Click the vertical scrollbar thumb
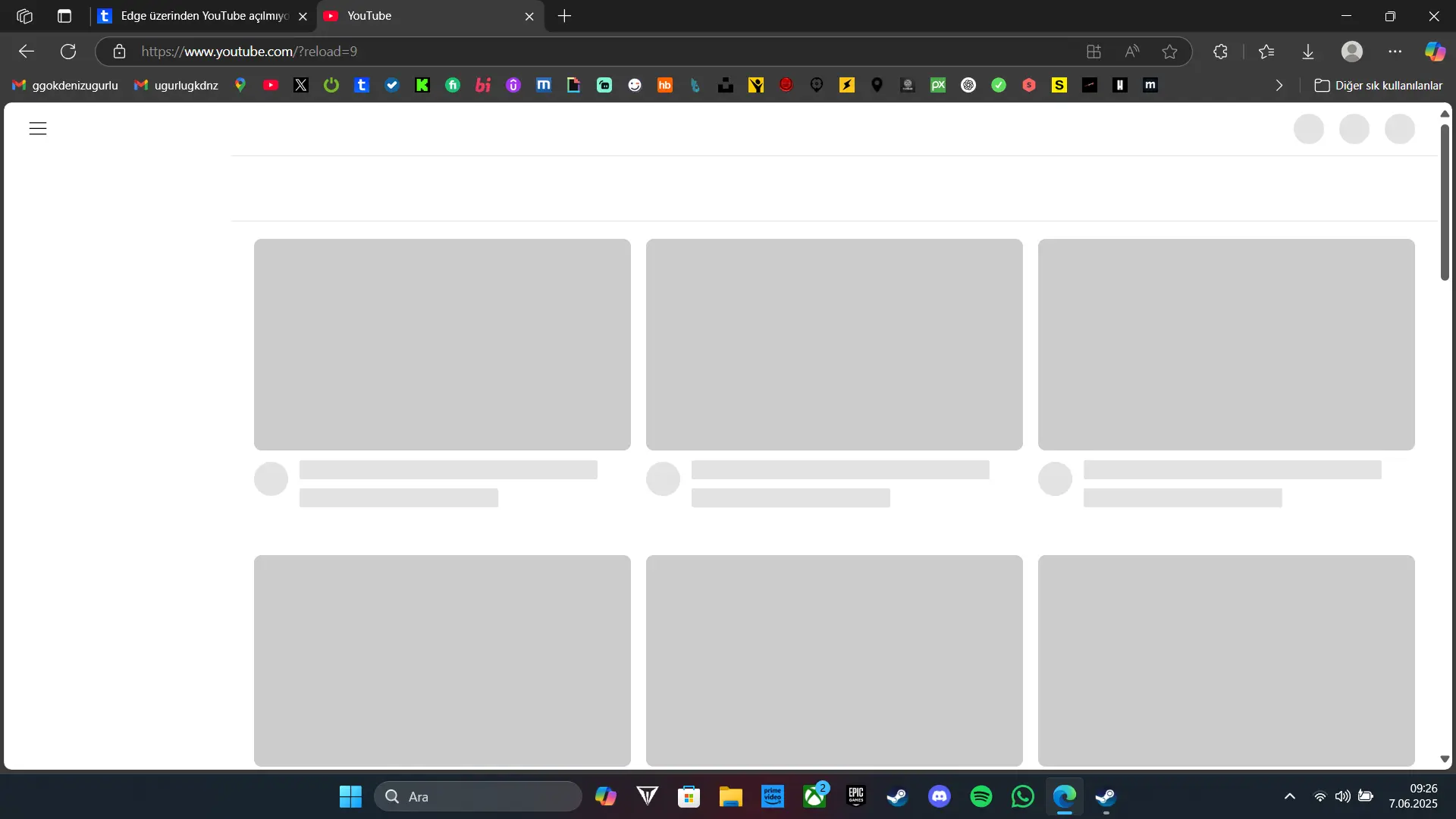 click(1445, 202)
